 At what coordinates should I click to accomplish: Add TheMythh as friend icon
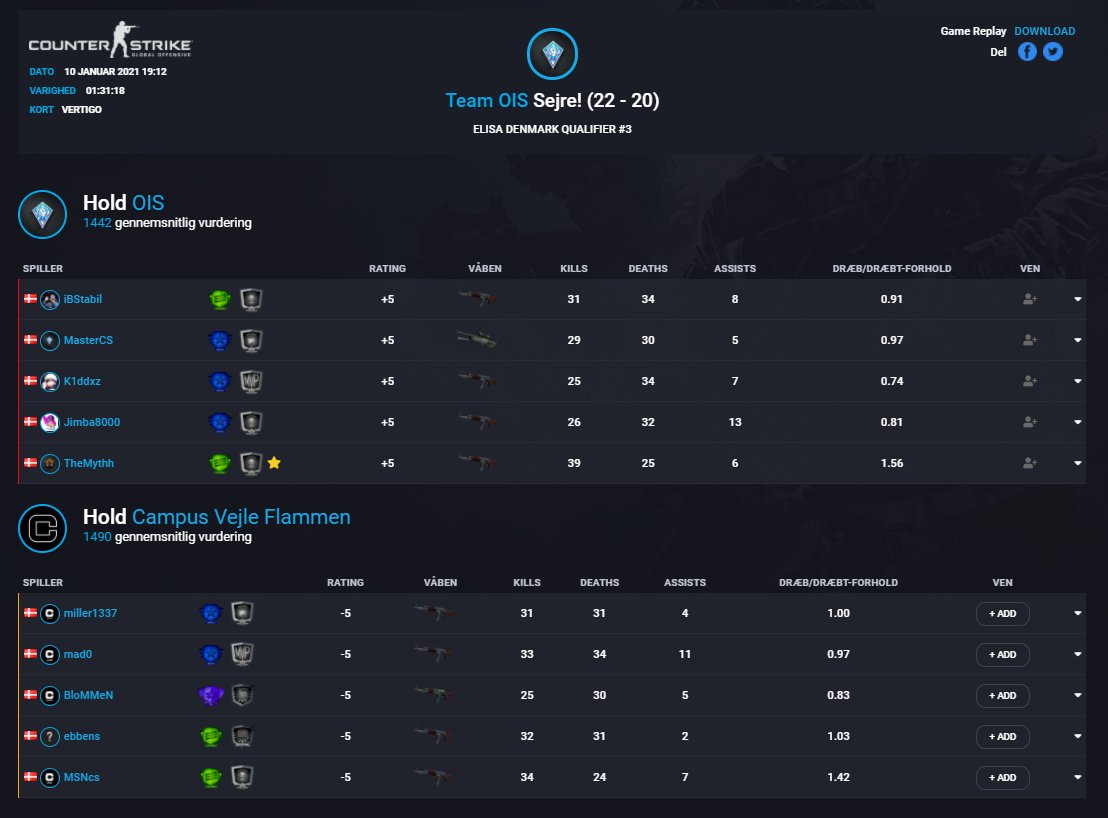(1030, 463)
